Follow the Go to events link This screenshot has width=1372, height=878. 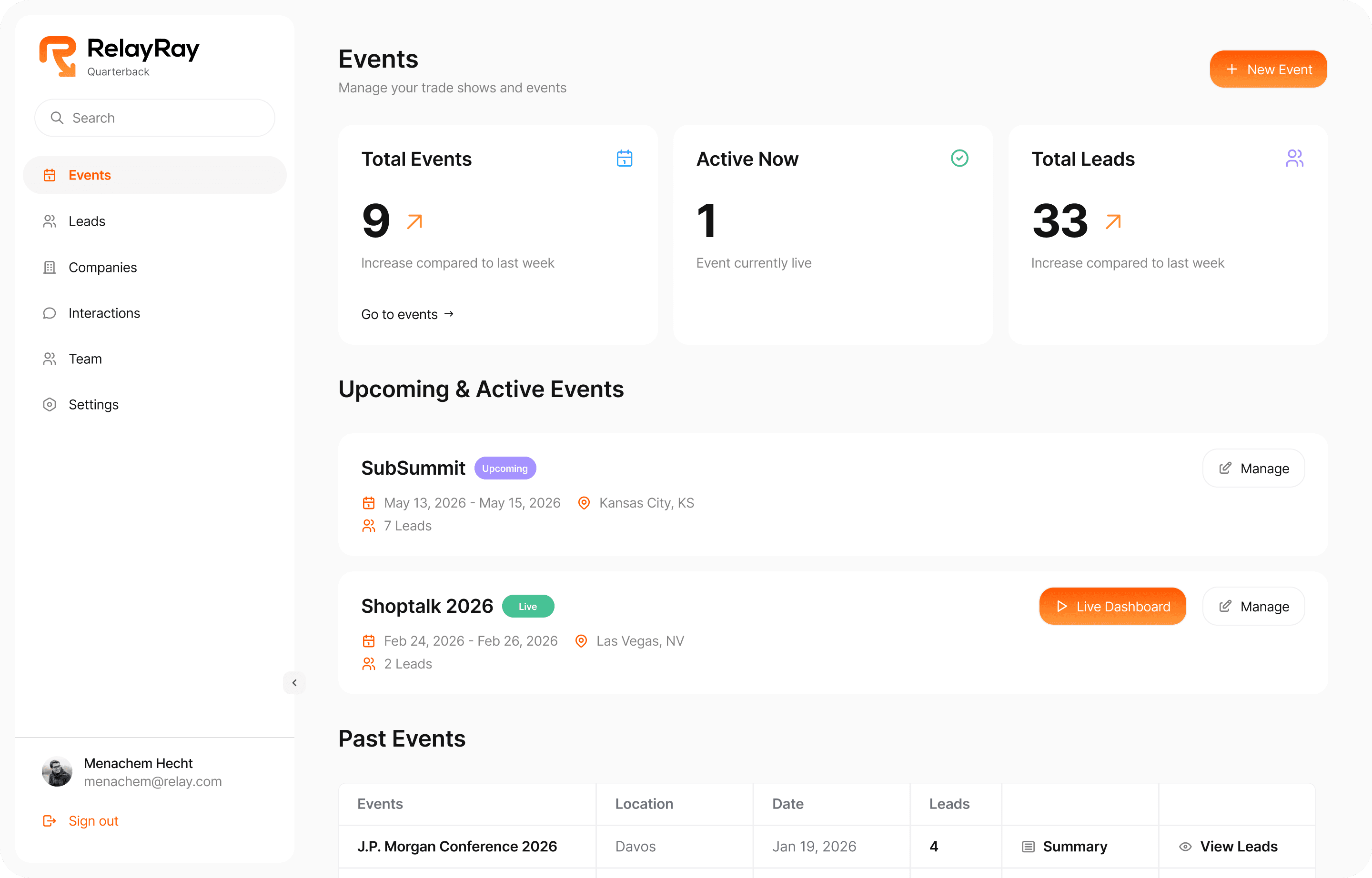click(x=407, y=314)
